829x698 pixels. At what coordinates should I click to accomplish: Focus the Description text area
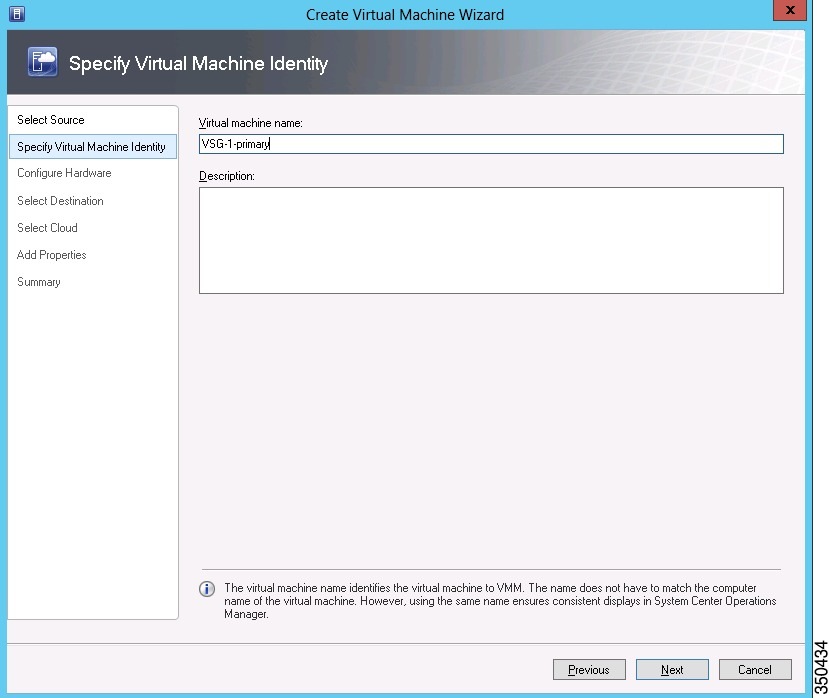(490, 240)
